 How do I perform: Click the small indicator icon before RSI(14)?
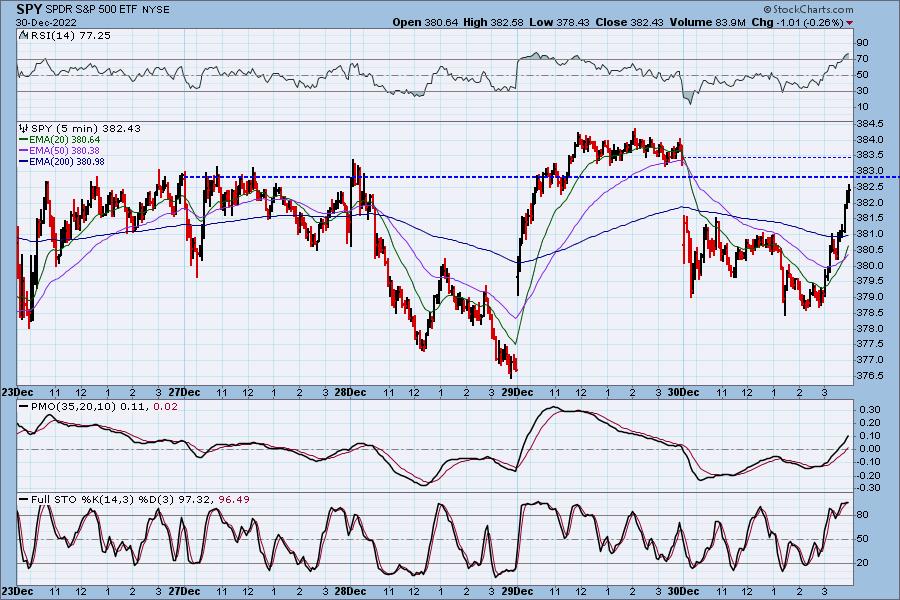click(x=23, y=35)
